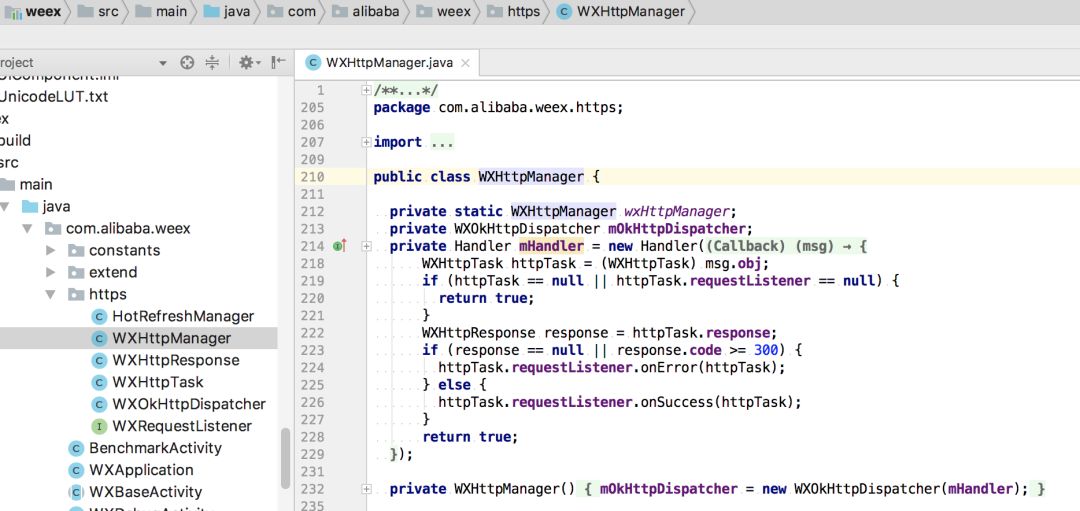Screen dimensions: 1080x511
Task: Open BenchmarkActivity class
Action: coord(155,448)
